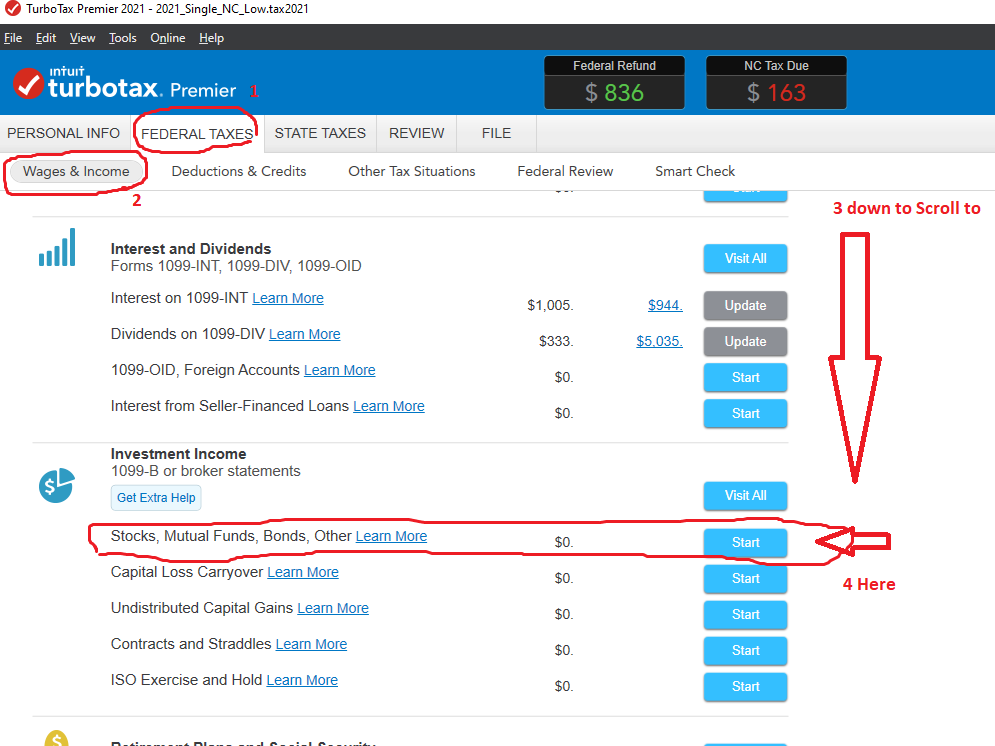Viewport: 995px width, 746px height.
Task: Click Visit All for Investment Income
Action: pyautogui.click(x=746, y=495)
